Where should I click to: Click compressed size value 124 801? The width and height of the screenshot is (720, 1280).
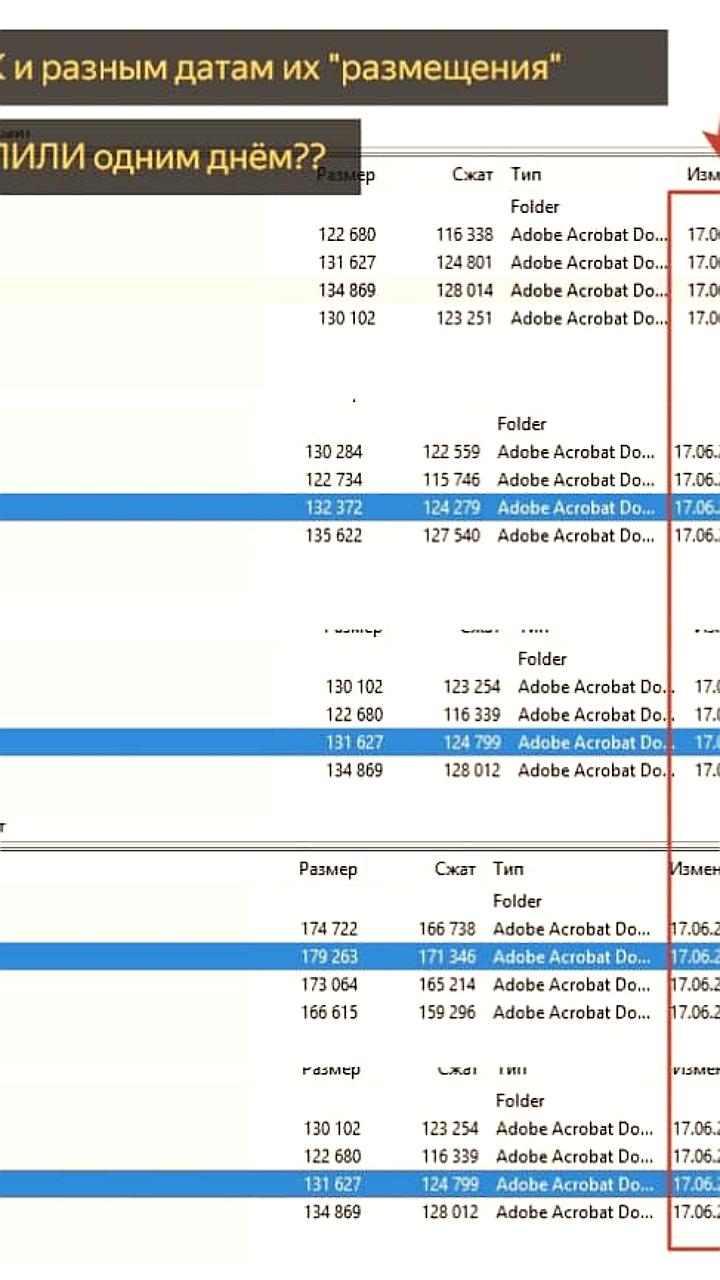click(x=464, y=263)
